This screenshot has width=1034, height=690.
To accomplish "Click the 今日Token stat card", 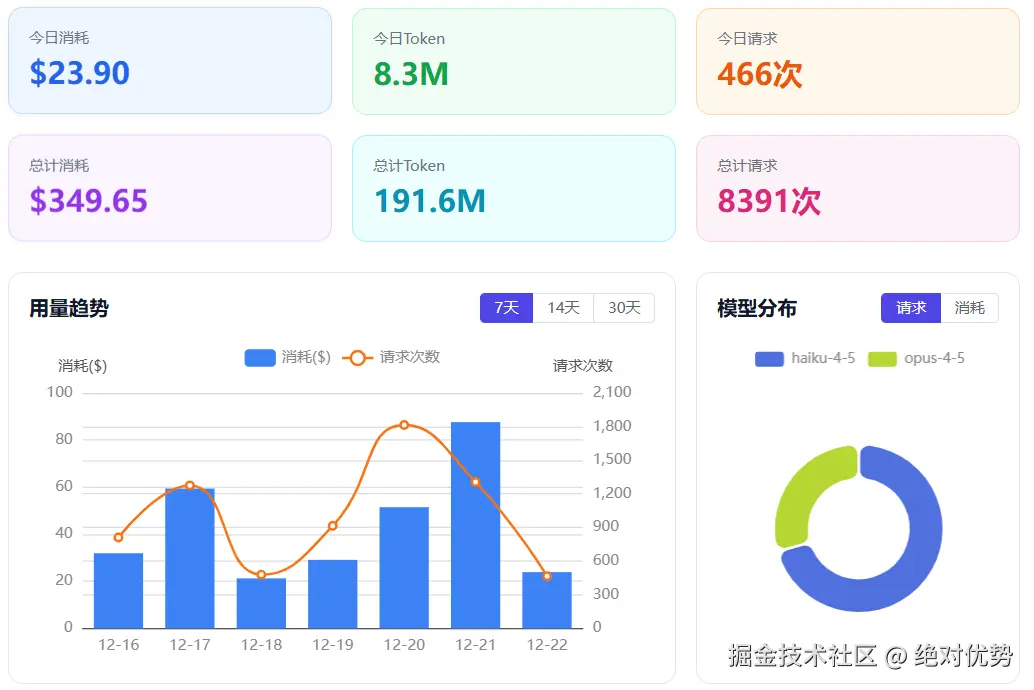I will (x=513, y=60).
